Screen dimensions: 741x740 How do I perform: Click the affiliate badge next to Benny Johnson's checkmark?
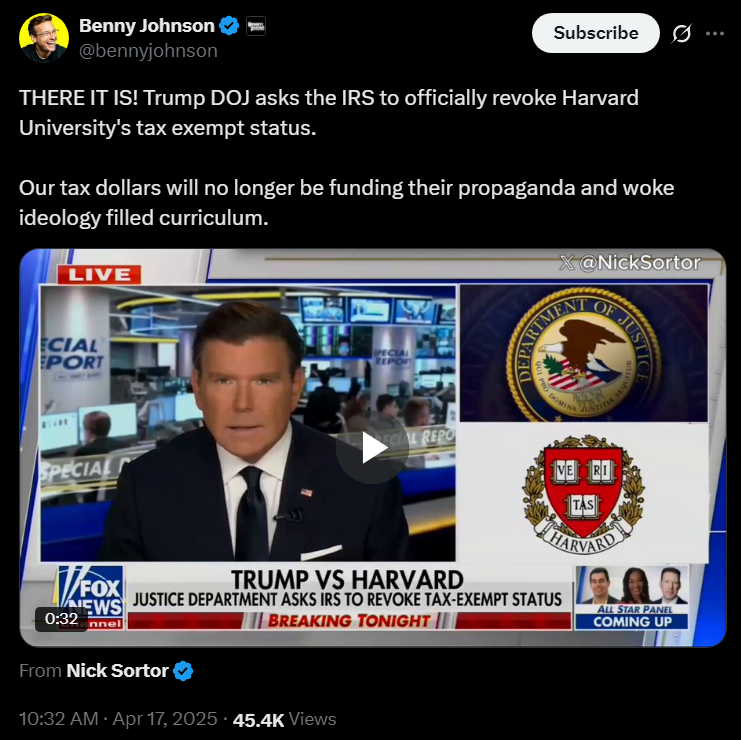click(256, 26)
